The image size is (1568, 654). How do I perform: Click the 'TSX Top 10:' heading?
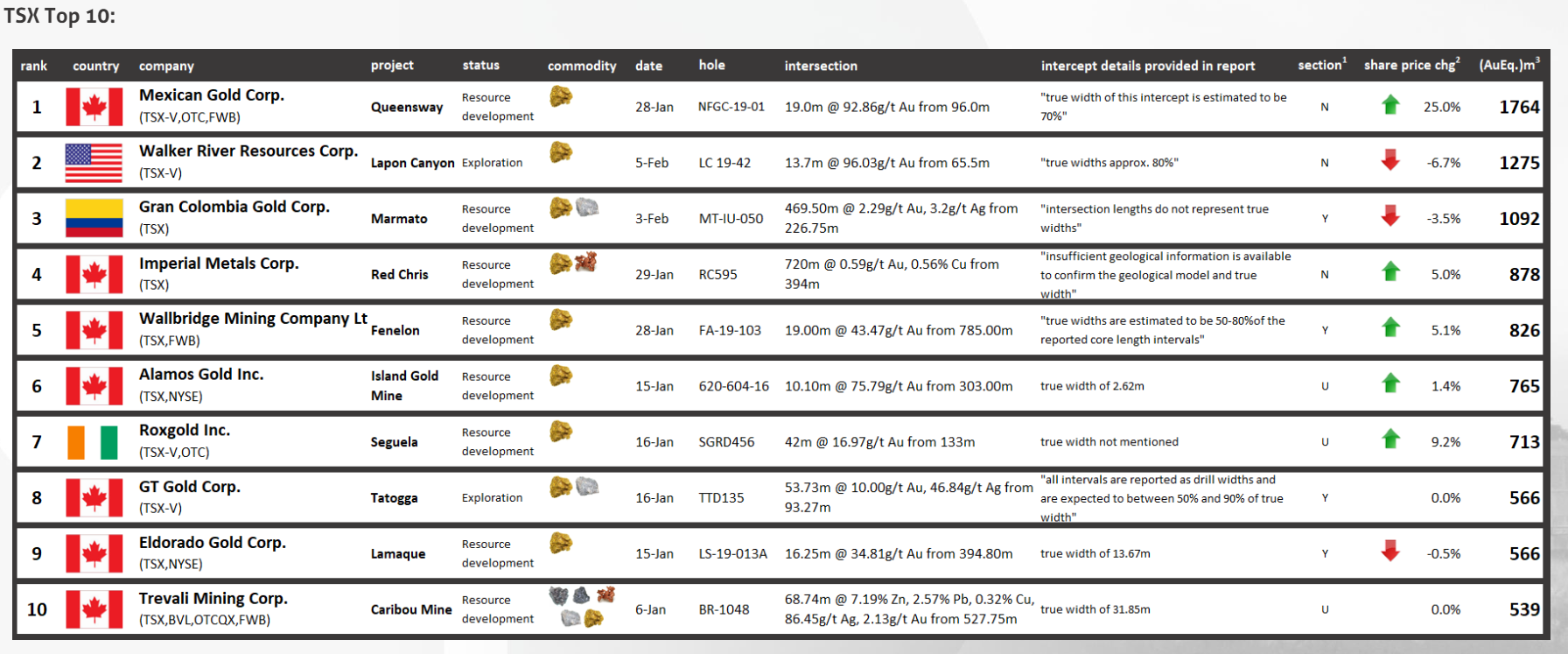pyautogui.click(x=59, y=16)
